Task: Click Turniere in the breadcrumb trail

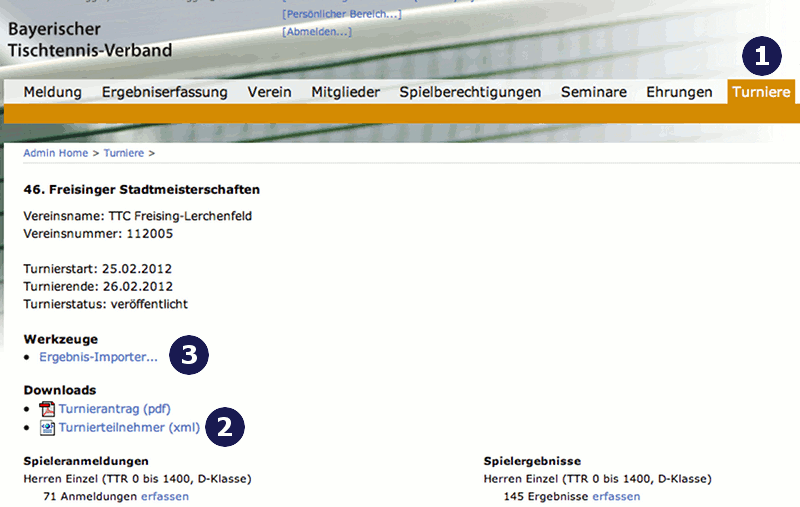Action: (x=123, y=153)
